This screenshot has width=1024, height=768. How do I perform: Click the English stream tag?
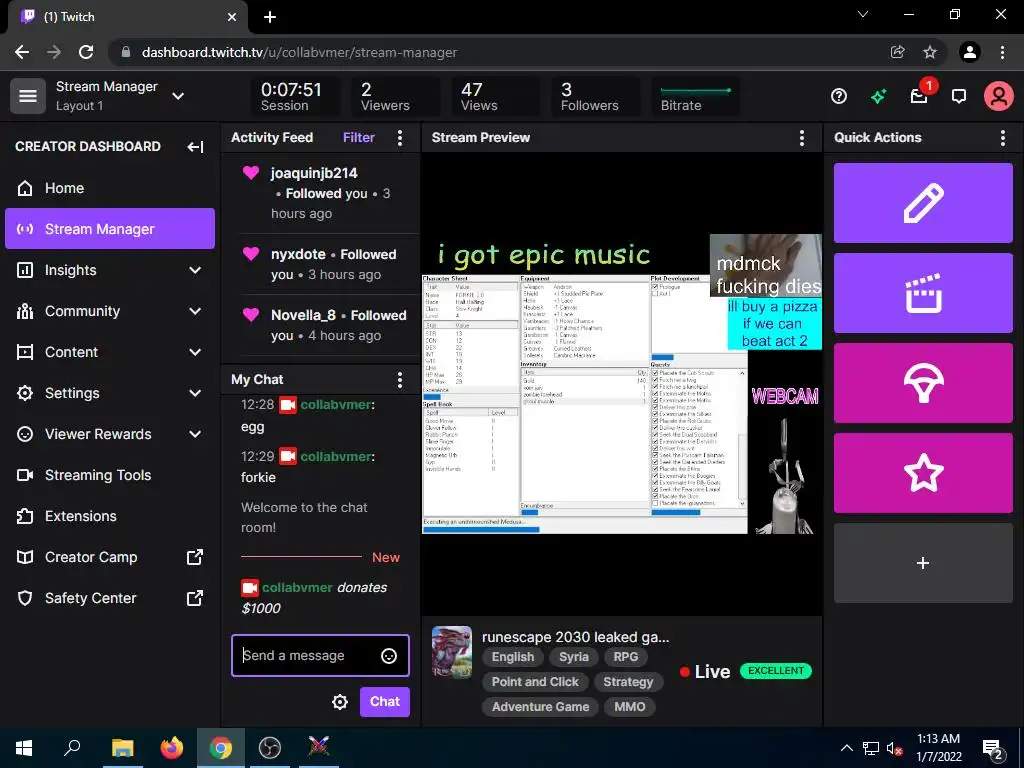tap(513, 657)
